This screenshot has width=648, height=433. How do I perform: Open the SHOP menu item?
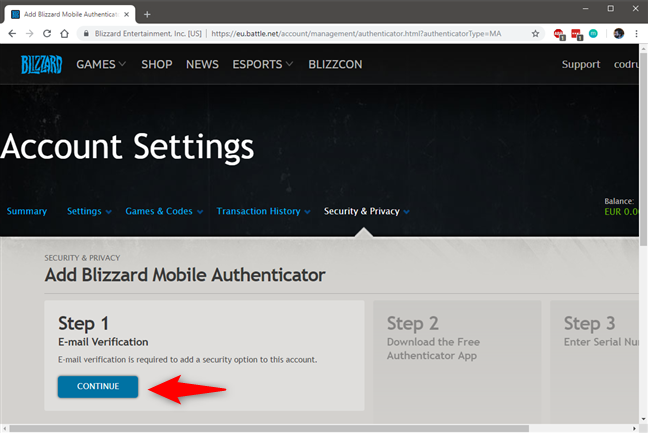point(157,64)
